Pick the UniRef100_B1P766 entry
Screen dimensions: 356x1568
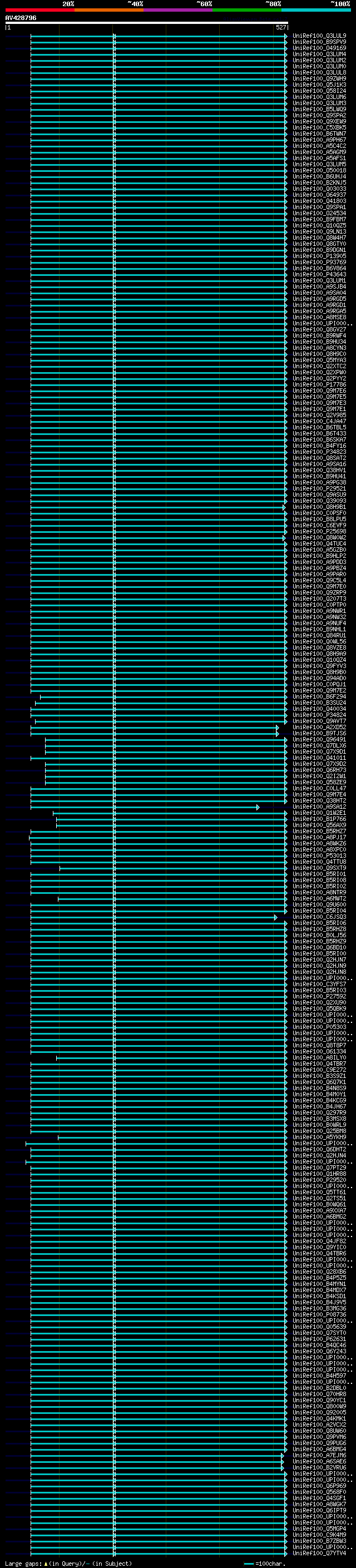click(x=319, y=819)
